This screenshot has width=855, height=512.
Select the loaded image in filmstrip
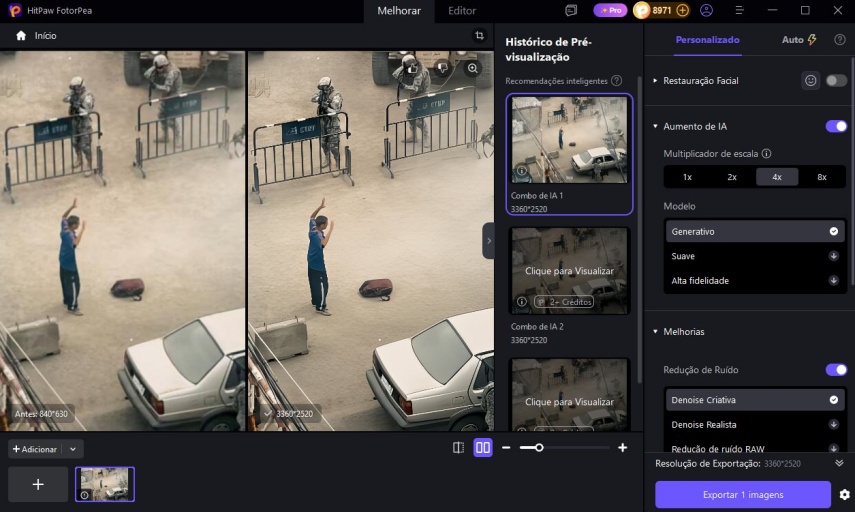105,484
